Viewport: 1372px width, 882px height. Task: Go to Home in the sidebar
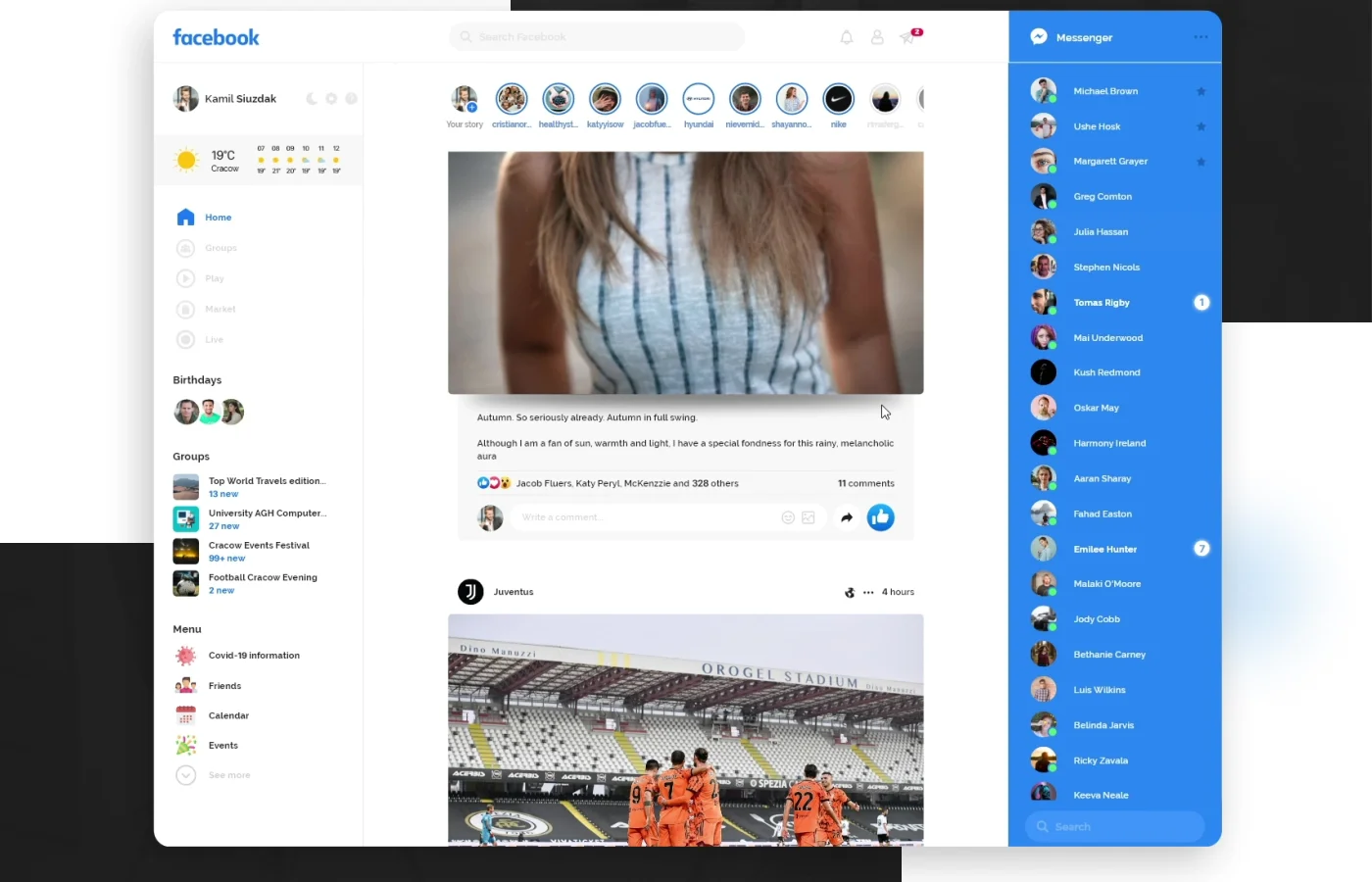(x=204, y=218)
